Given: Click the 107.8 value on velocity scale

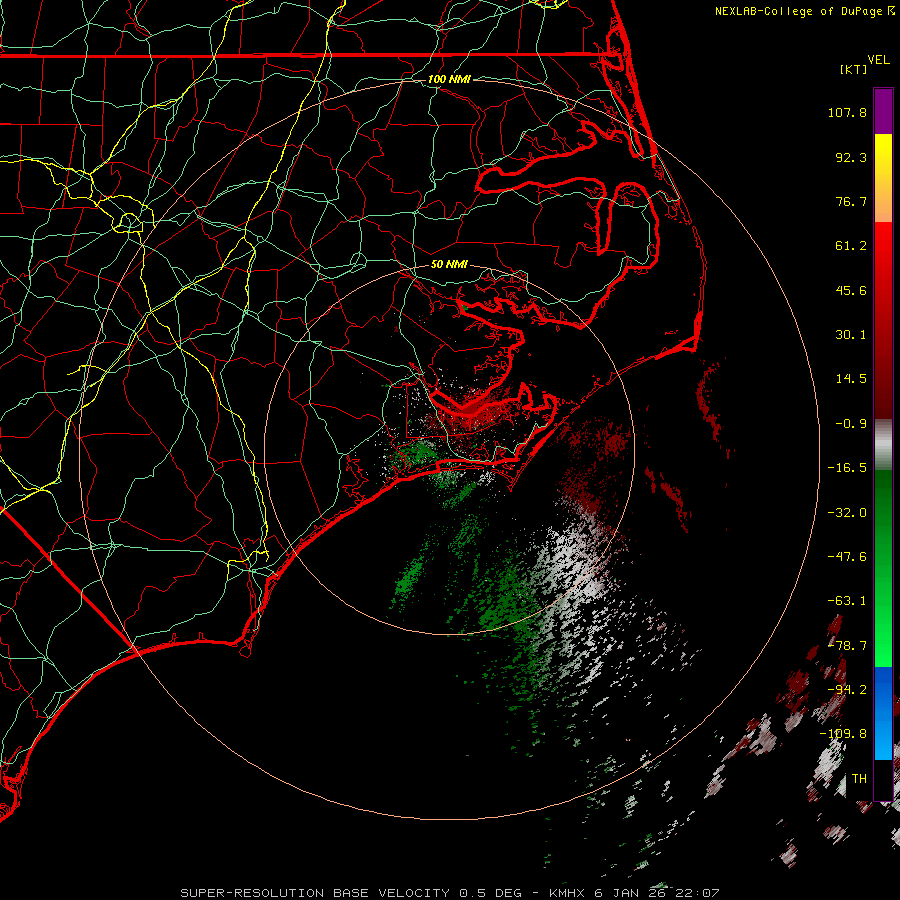Looking at the screenshot, I should [x=847, y=112].
